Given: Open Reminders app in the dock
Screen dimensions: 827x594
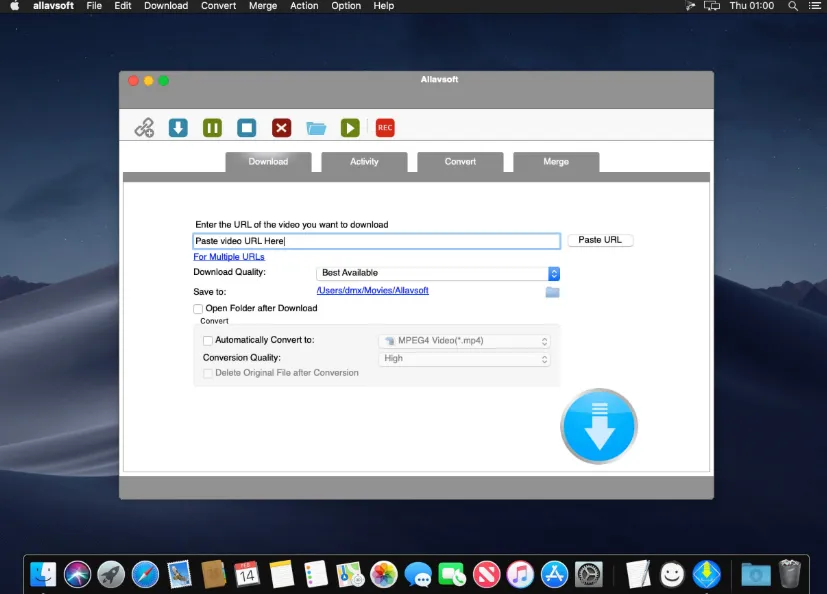Looking at the screenshot, I should pyautogui.click(x=316, y=574).
